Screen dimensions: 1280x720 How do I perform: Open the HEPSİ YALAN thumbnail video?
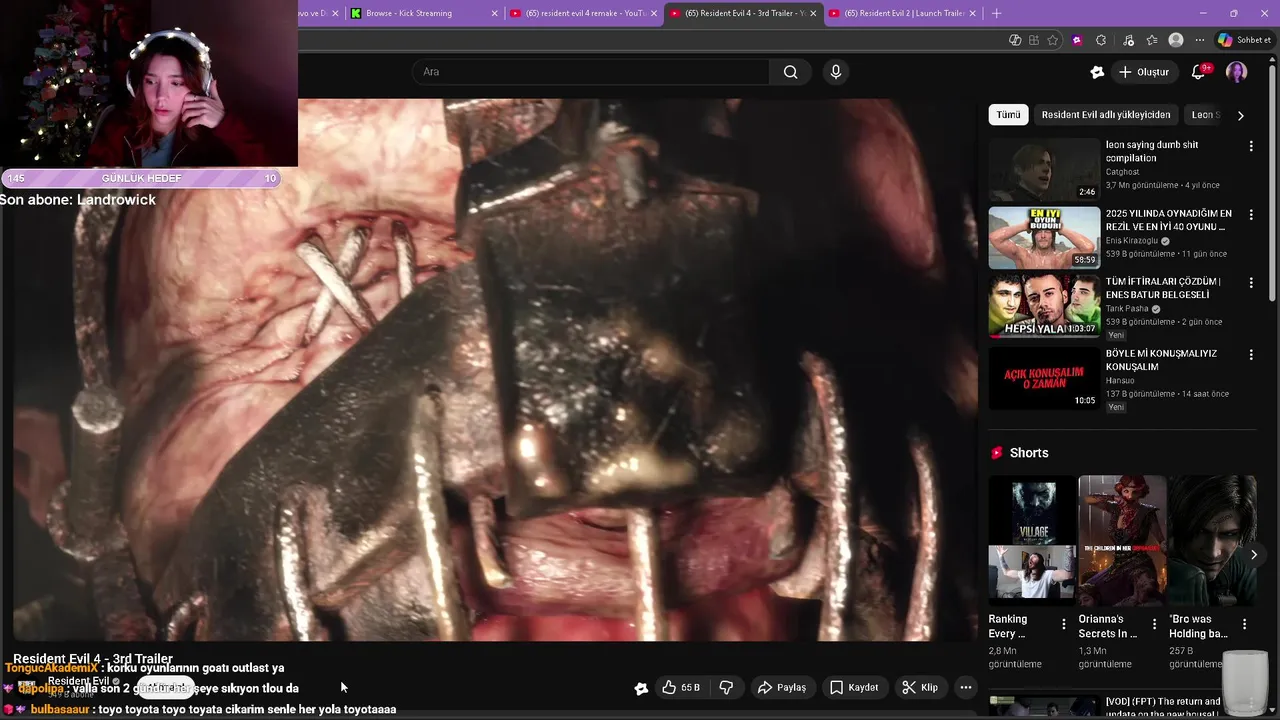[1044, 306]
